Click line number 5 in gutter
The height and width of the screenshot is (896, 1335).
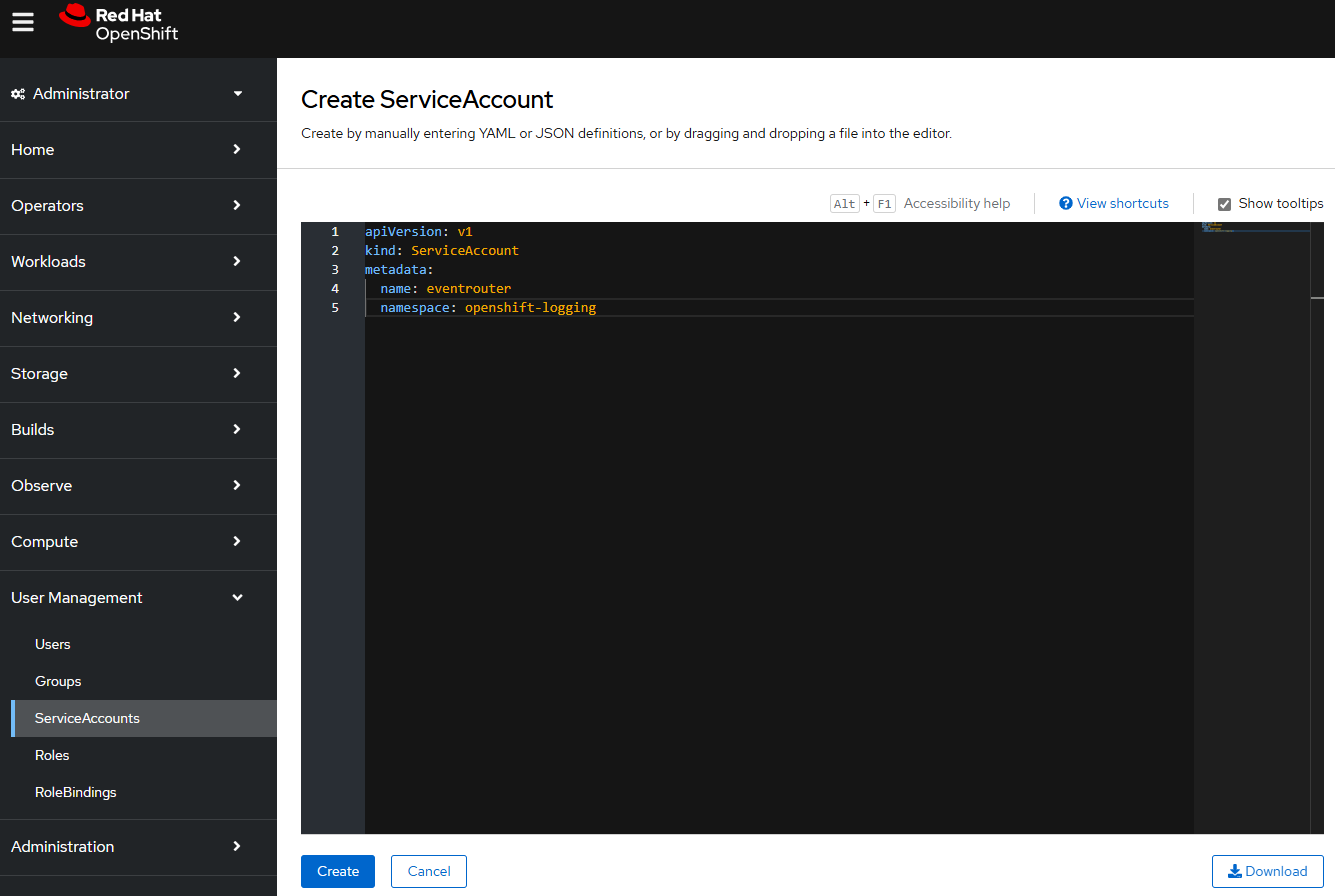pos(335,308)
